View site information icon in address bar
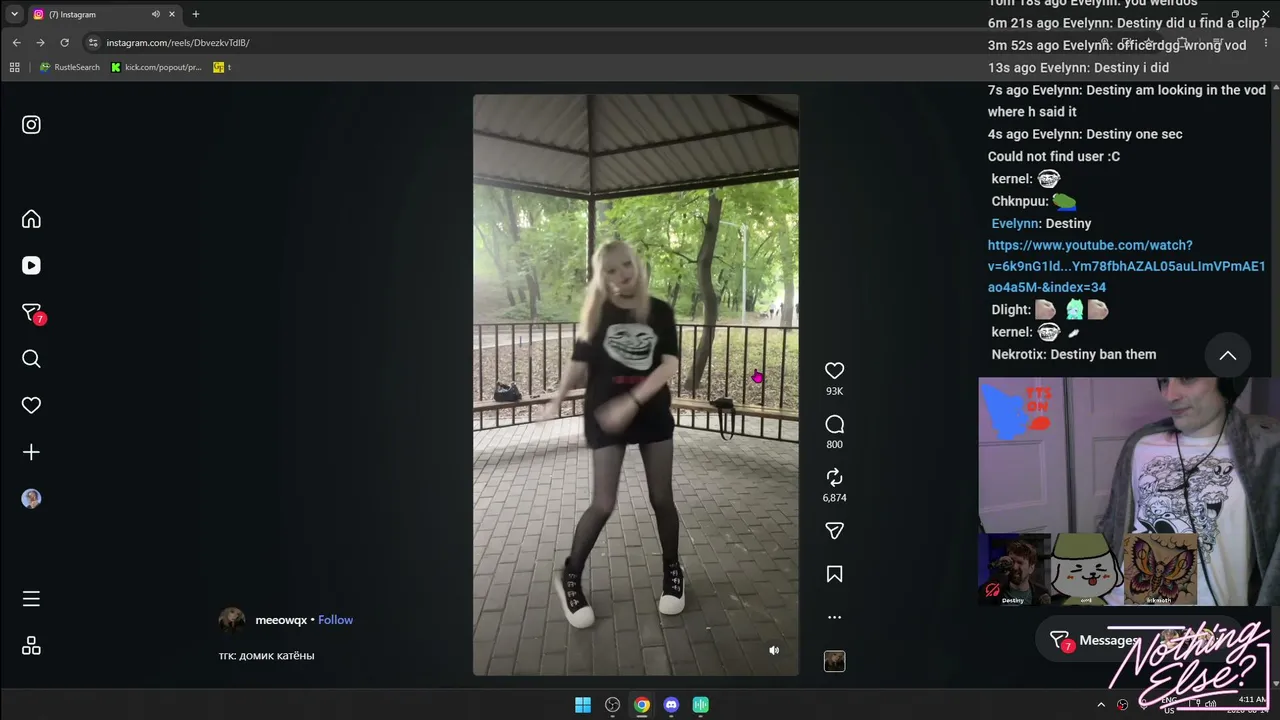Viewport: 1280px width, 720px height. (93, 43)
